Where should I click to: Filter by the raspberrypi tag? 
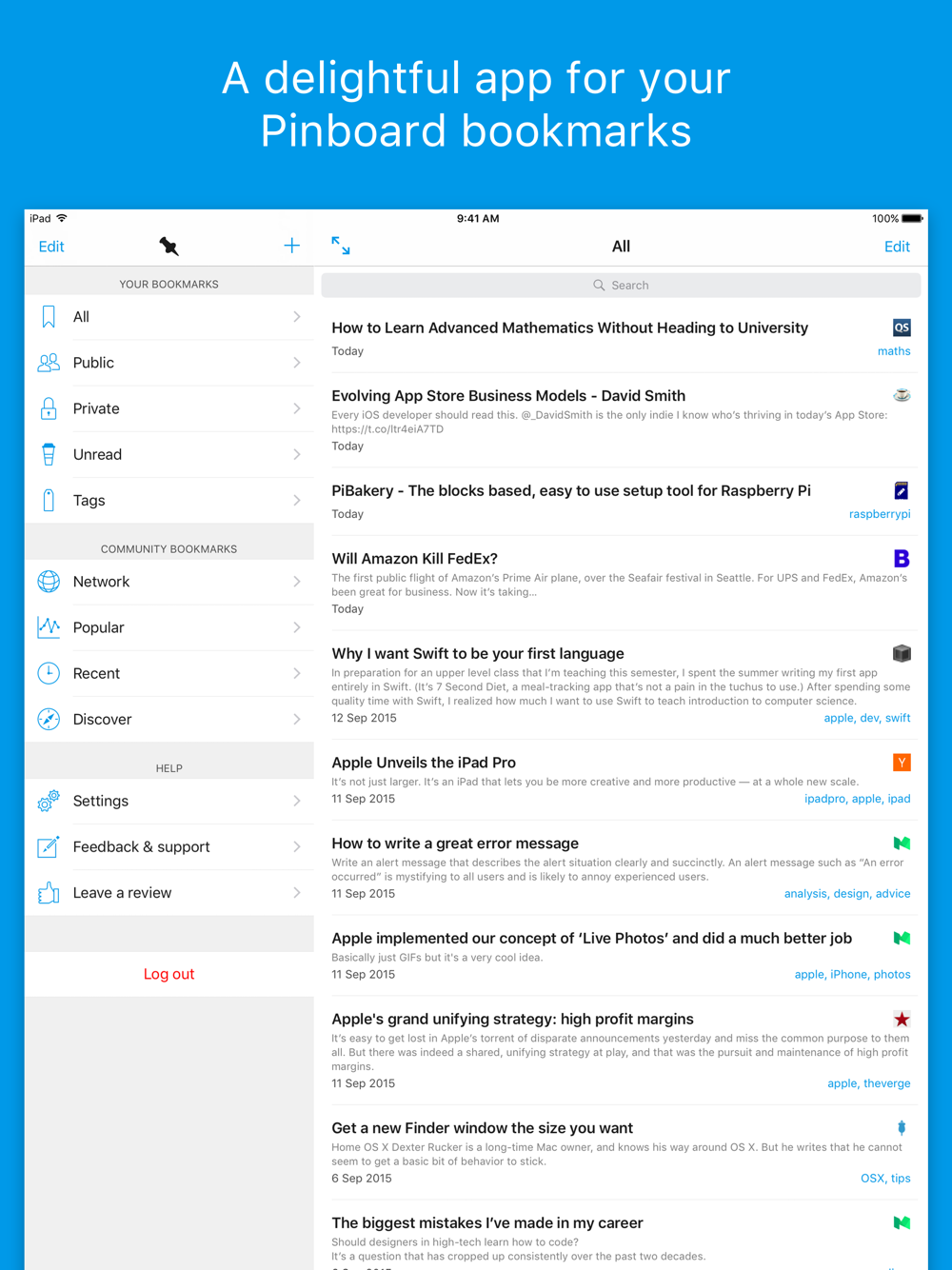click(880, 514)
